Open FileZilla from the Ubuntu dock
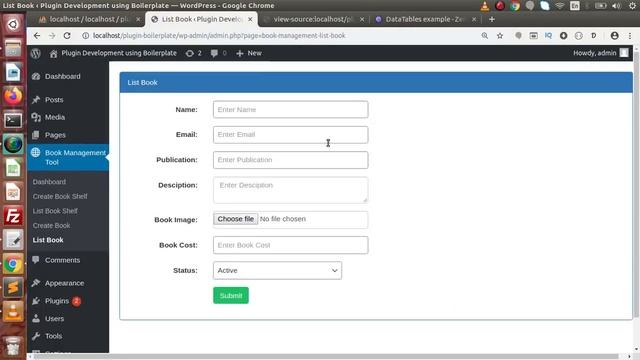Screen dimensions: 640x360 tap(13, 216)
